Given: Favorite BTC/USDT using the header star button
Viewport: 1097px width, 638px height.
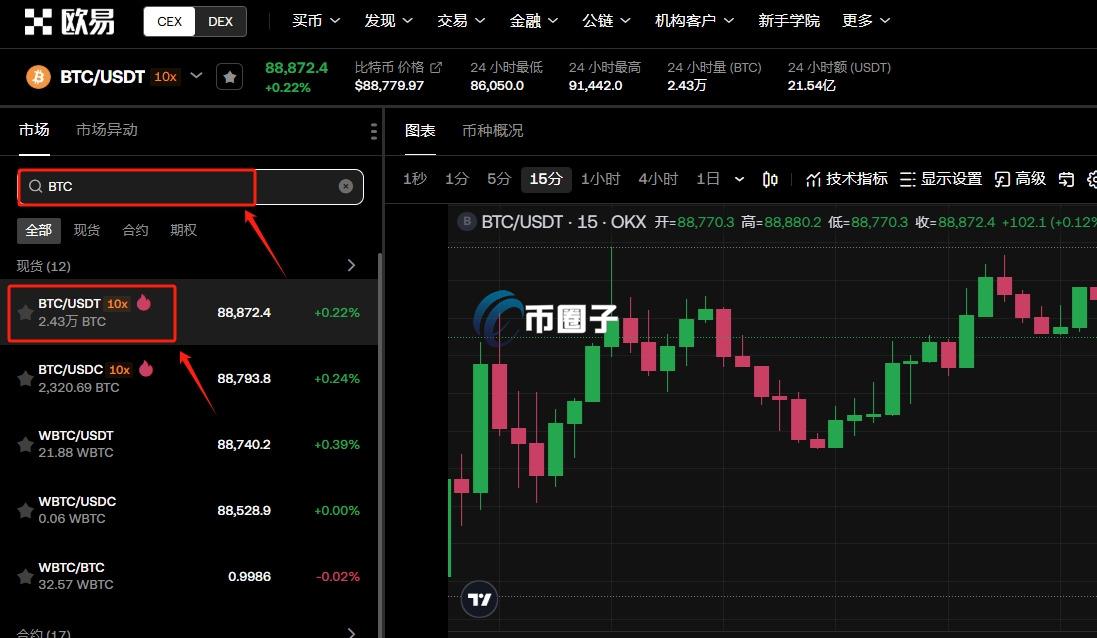Looking at the screenshot, I should pos(229,76).
